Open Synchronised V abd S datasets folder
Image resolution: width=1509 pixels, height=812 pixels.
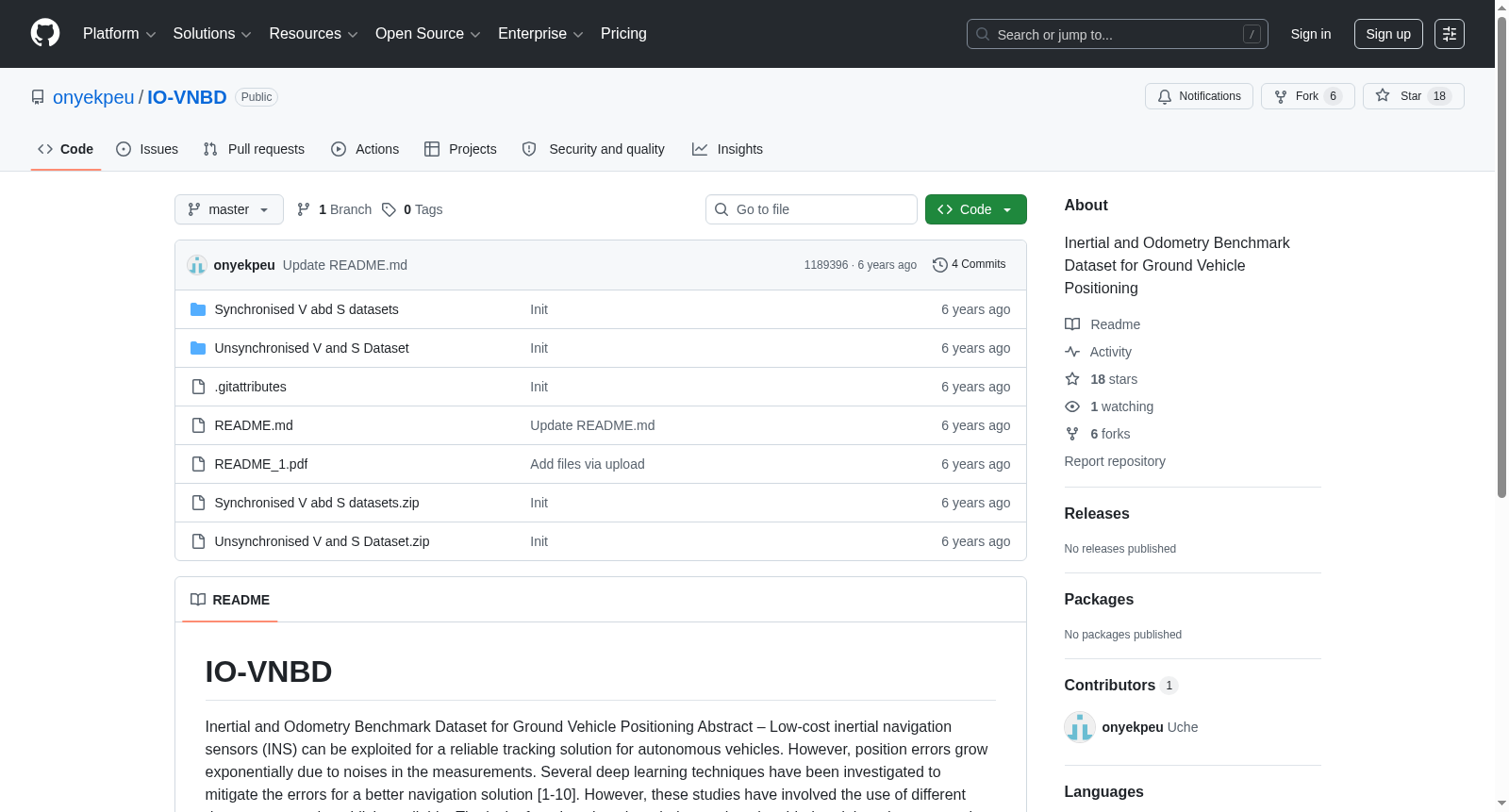[x=307, y=309]
